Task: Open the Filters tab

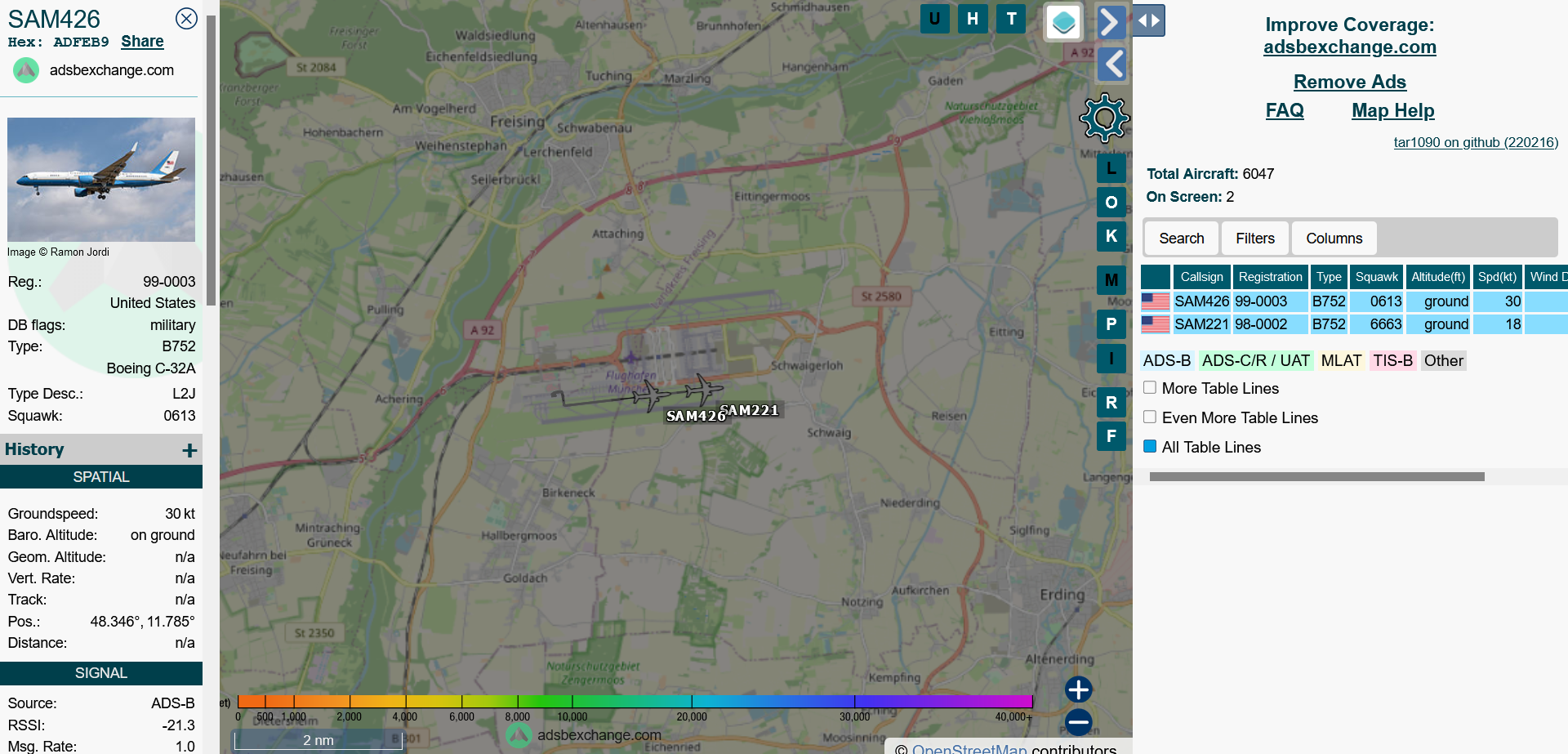Action: click(x=1254, y=239)
